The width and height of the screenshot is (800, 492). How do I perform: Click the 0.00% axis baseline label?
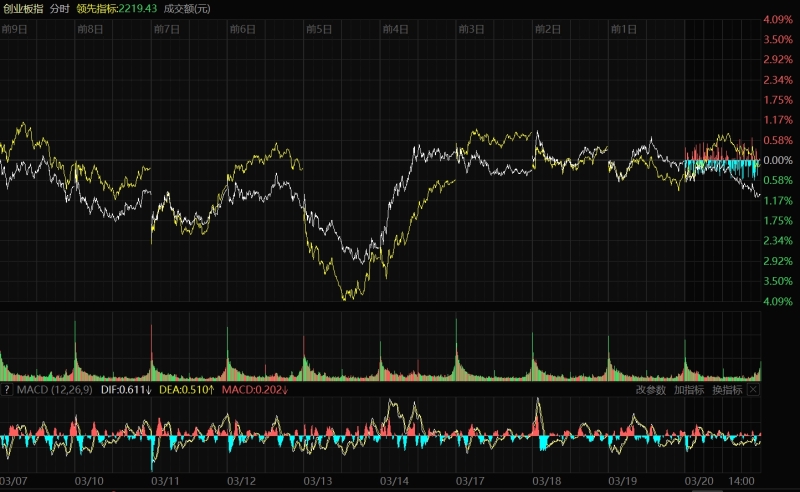click(778, 160)
